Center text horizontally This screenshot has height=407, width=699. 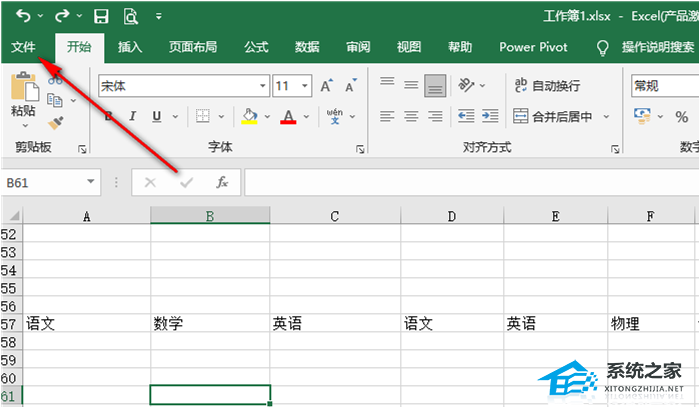(x=411, y=116)
